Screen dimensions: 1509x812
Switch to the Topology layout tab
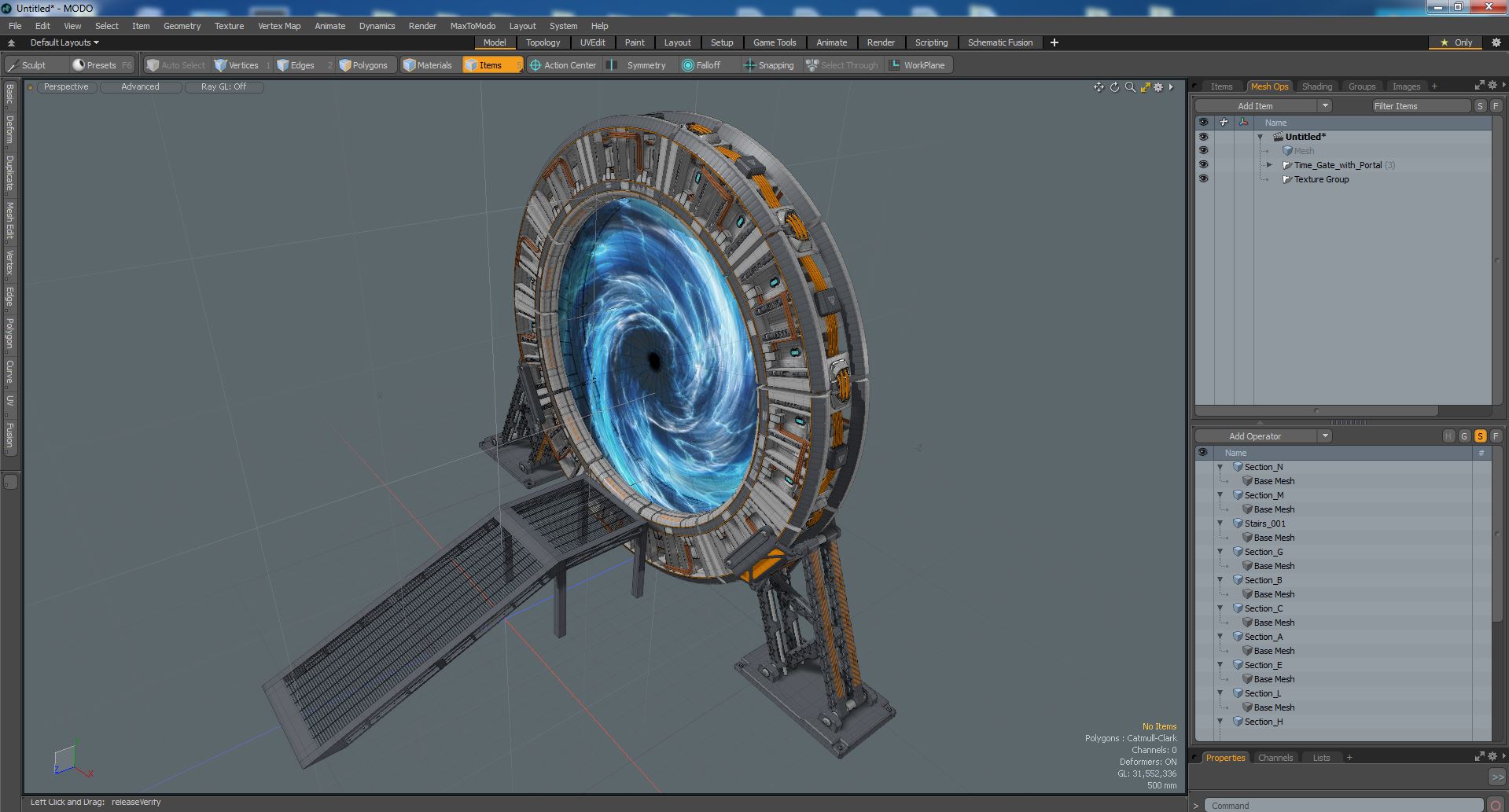543,42
